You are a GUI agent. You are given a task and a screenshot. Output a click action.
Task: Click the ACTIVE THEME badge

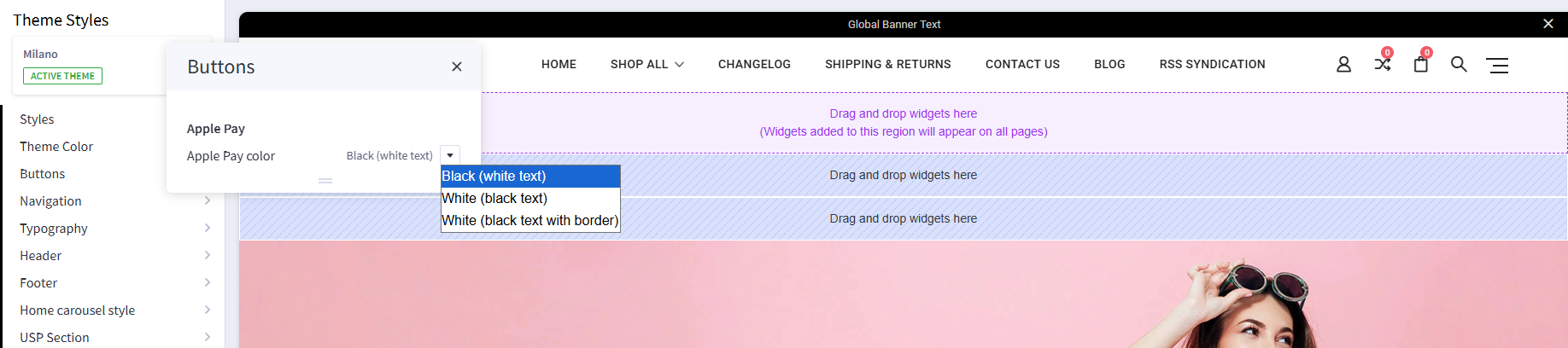pos(62,76)
